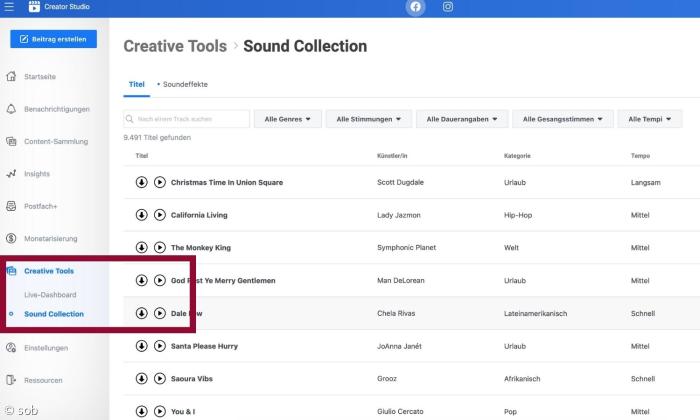
Task: Open Einstellungen settings icon
Action: [11, 348]
